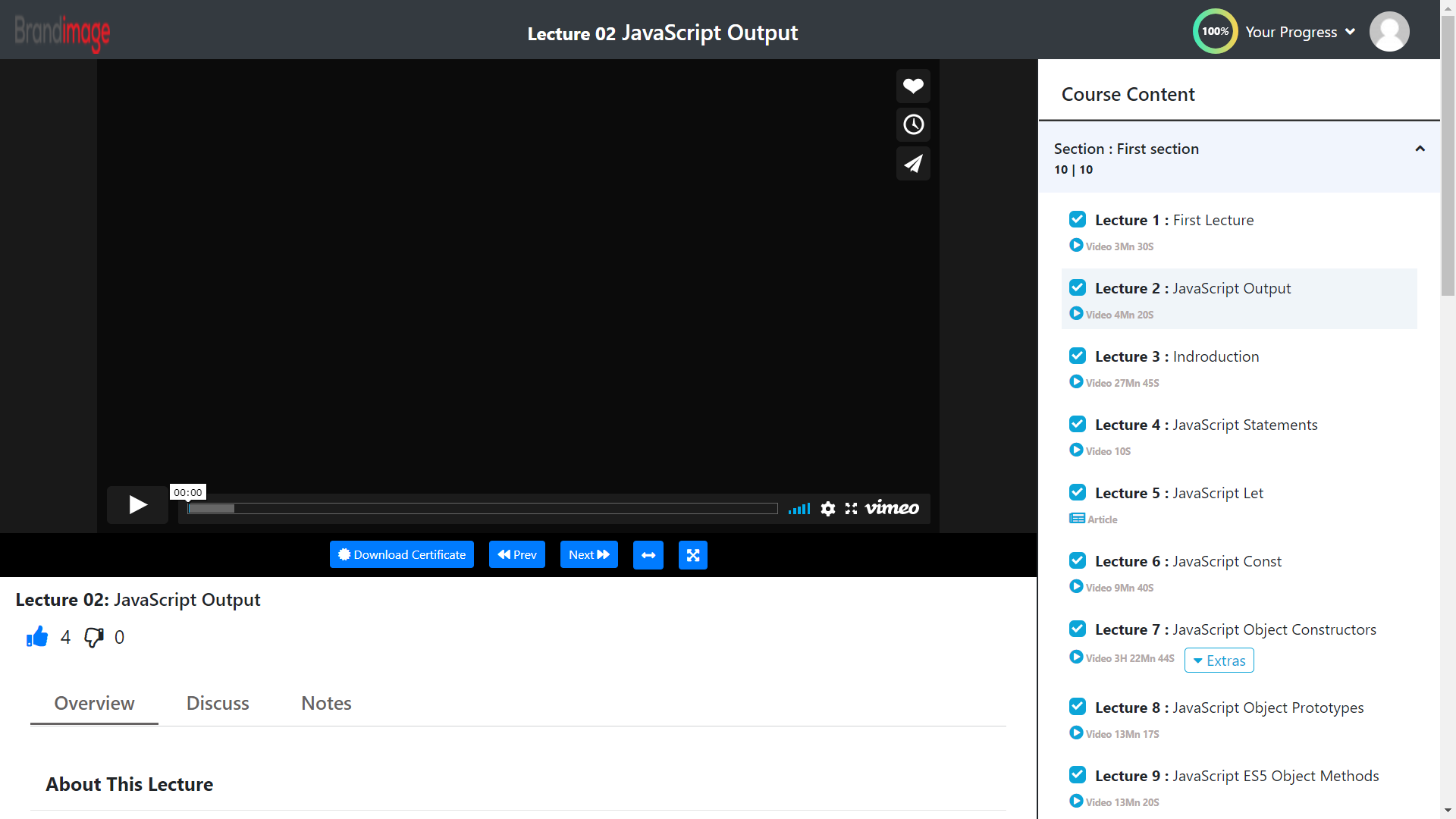1456x819 pixels.
Task: Collapse the First section chevron
Action: 1420,149
